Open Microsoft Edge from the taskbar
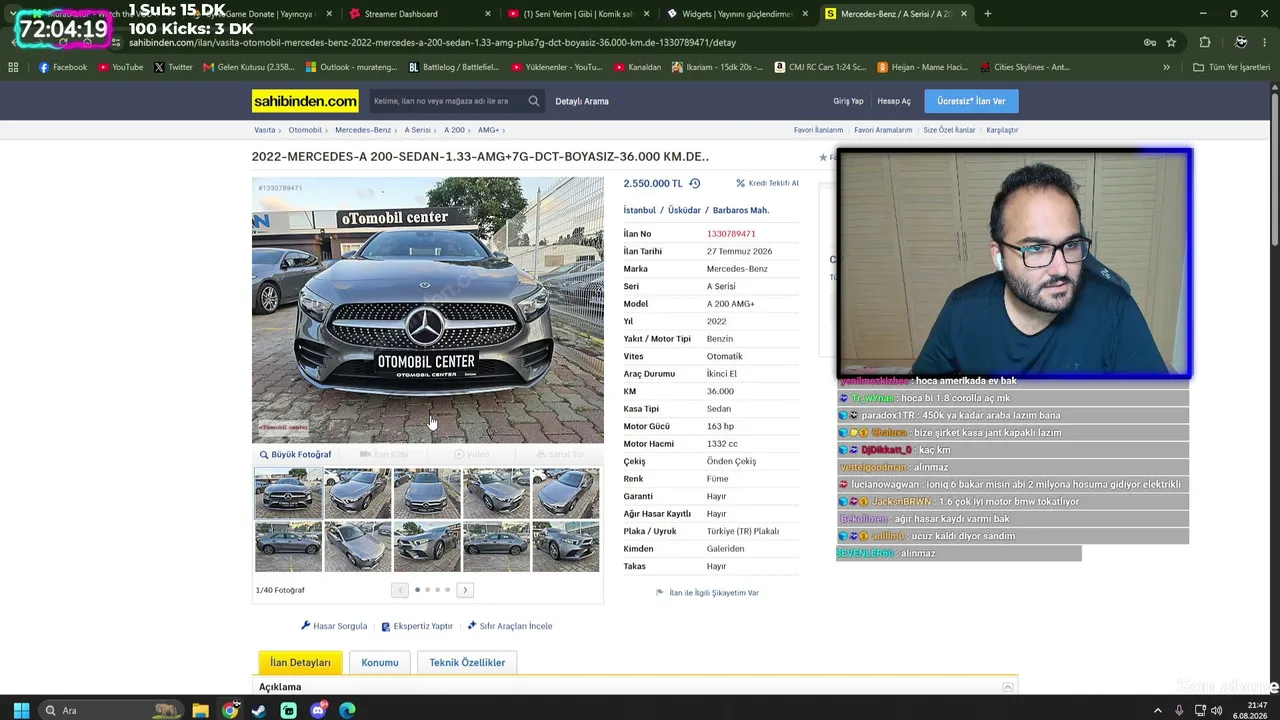The width and height of the screenshot is (1280, 720). point(347,710)
